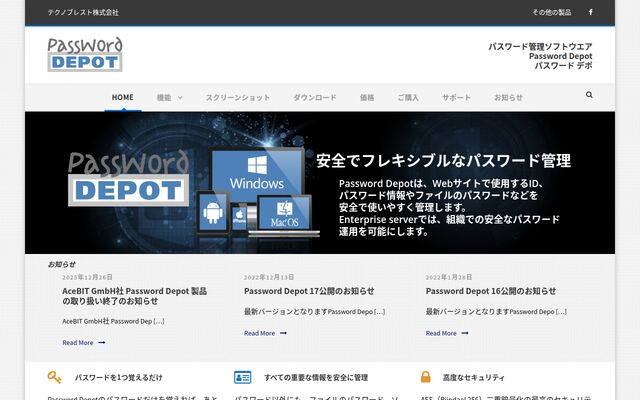Click Read More under Password Depot 16
Screen dimensions: 640x400
click(441, 333)
